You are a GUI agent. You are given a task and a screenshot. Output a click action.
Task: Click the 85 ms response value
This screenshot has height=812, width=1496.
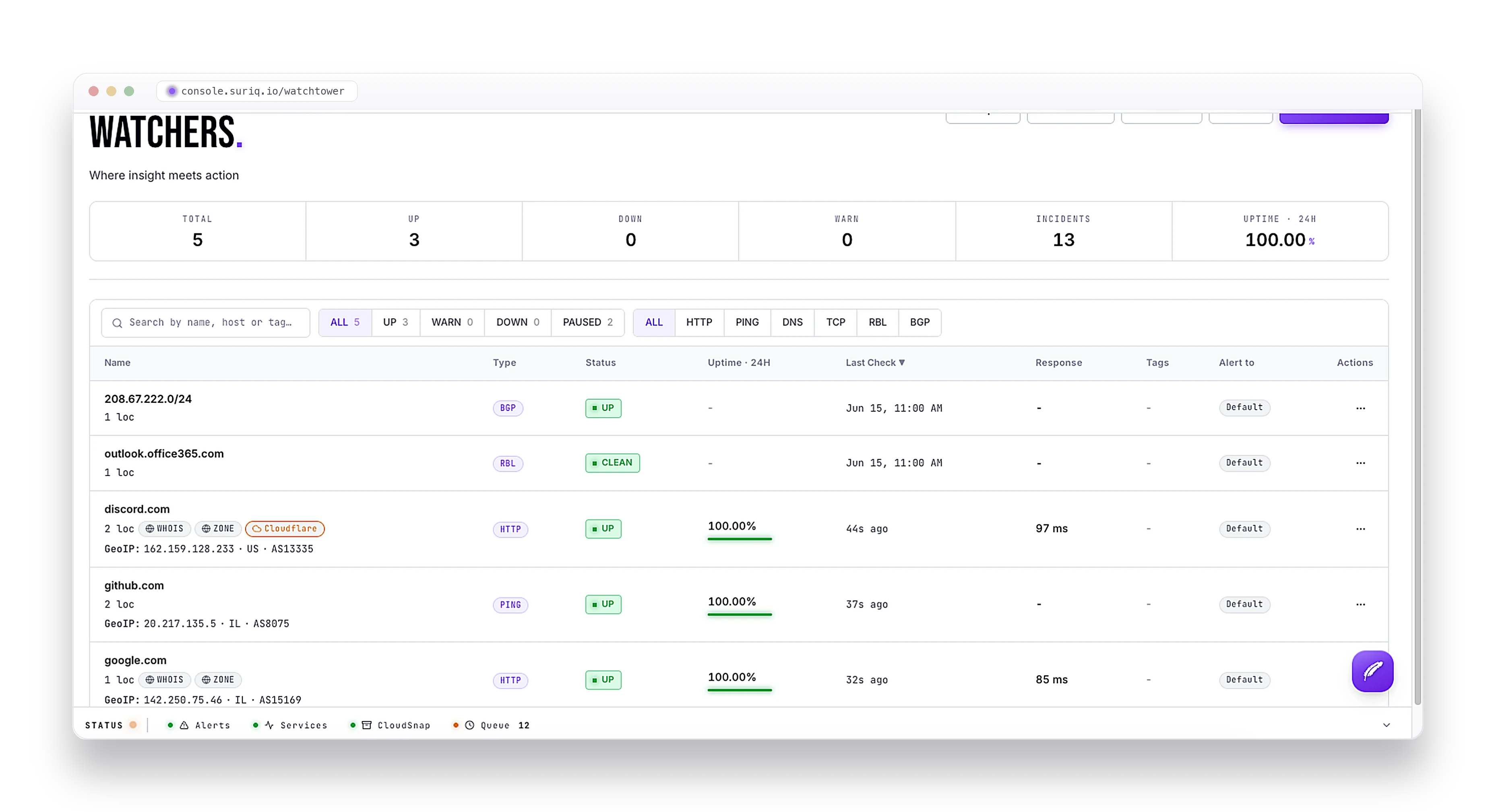coord(1051,680)
